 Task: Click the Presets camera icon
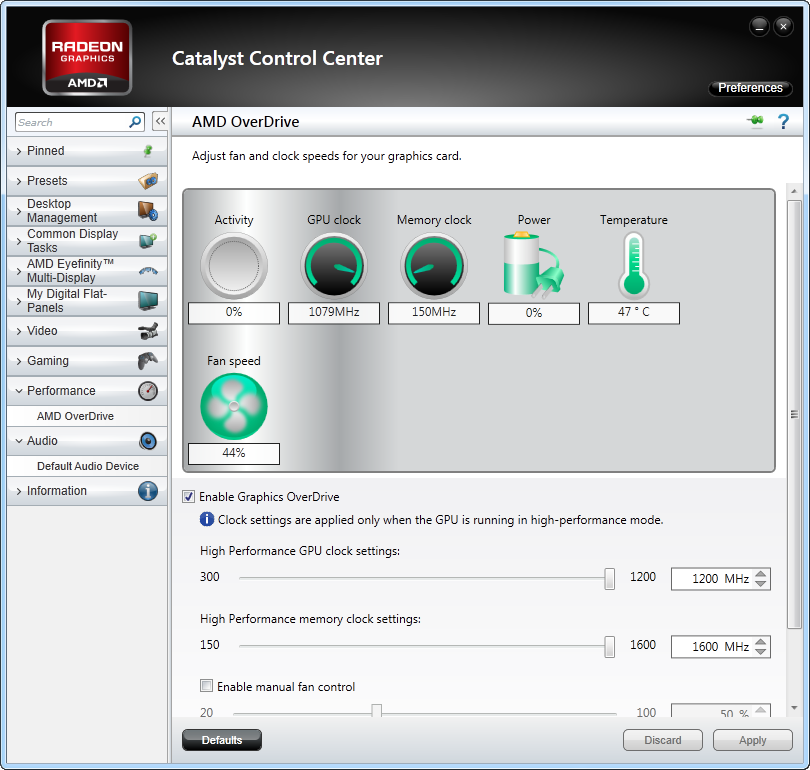(x=148, y=181)
